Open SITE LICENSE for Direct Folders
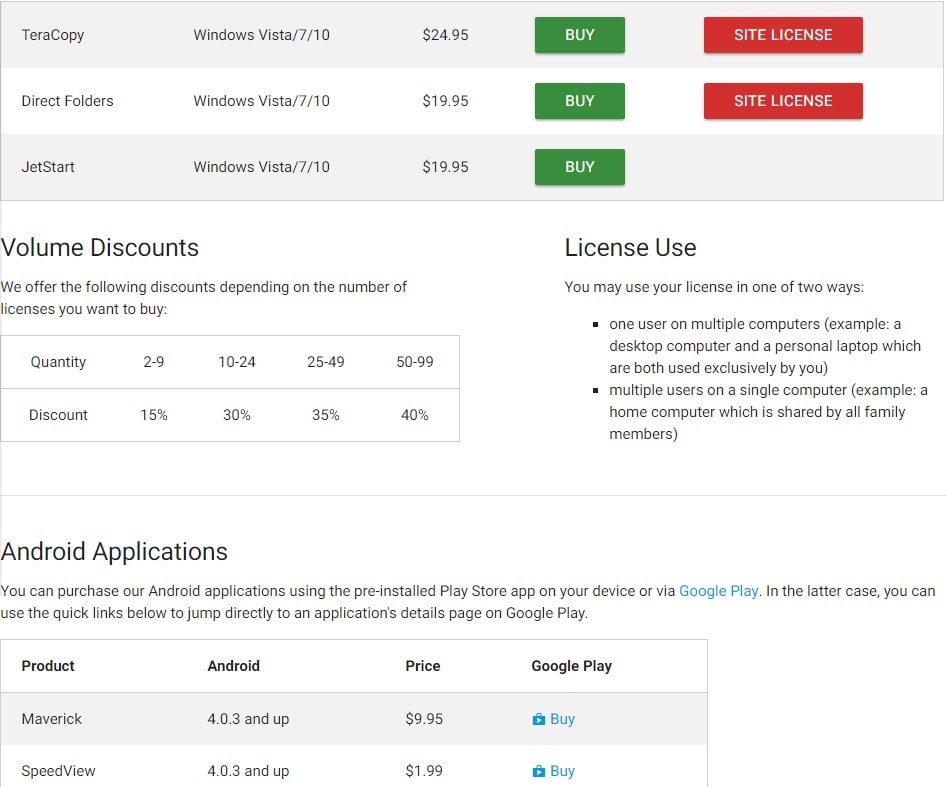The height and width of the screenshot is (787, 946). coord(783,101)
